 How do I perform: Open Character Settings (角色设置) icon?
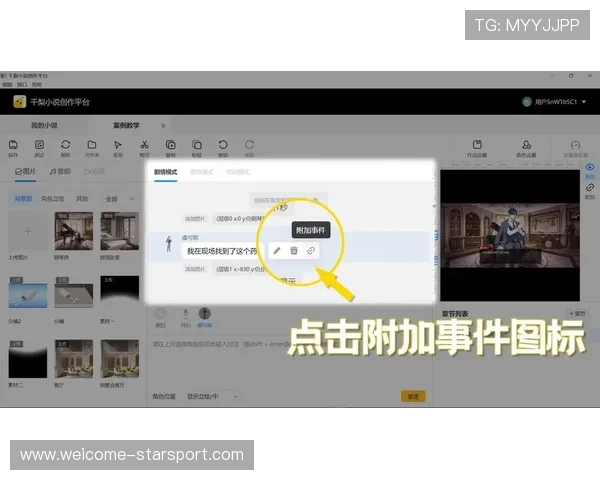(x=527, y=145)
